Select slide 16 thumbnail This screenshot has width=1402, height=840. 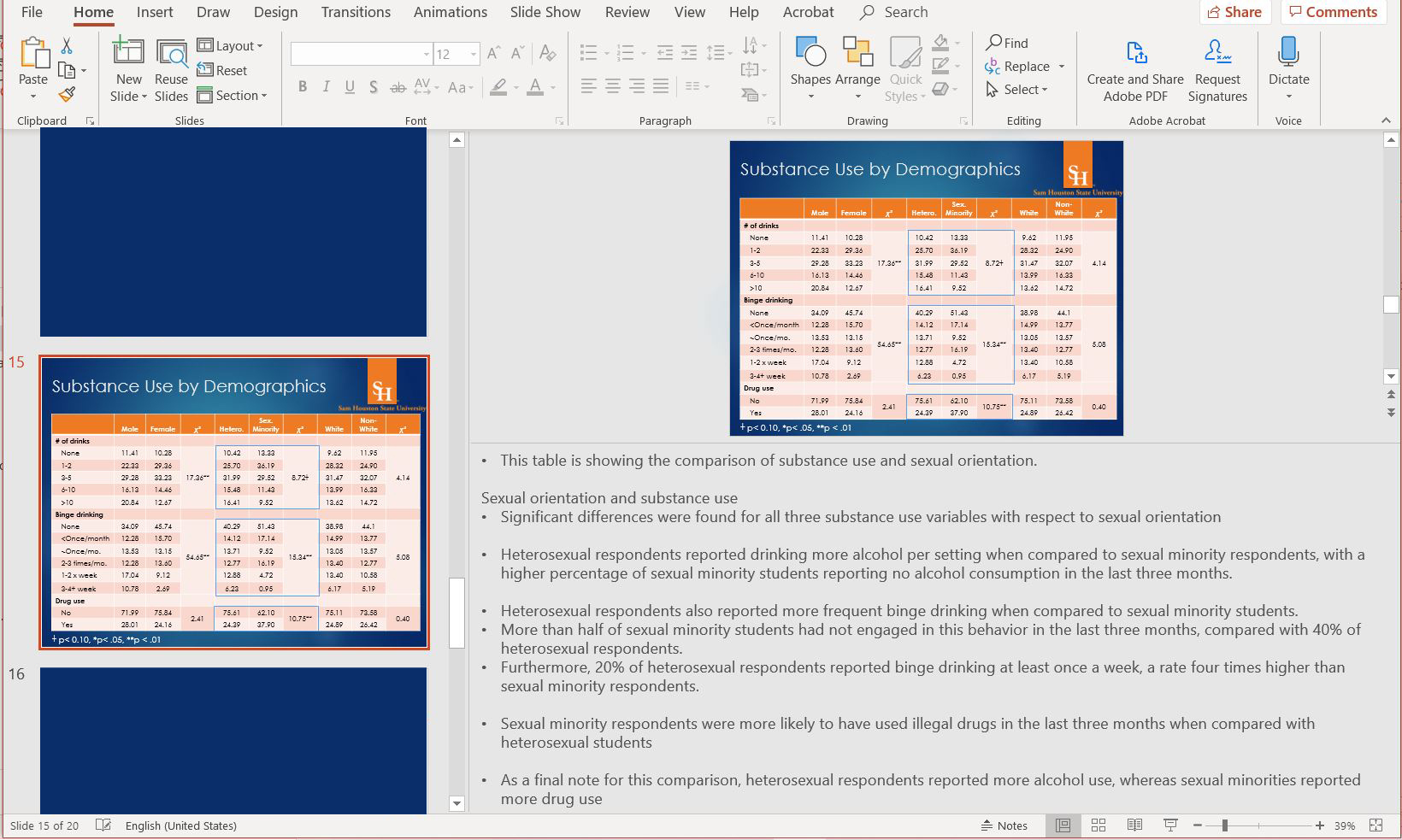coord(233,740)
